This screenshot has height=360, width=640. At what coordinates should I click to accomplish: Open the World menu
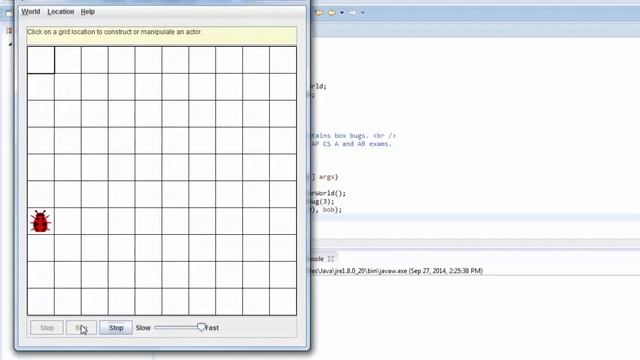tap(31, 12)
